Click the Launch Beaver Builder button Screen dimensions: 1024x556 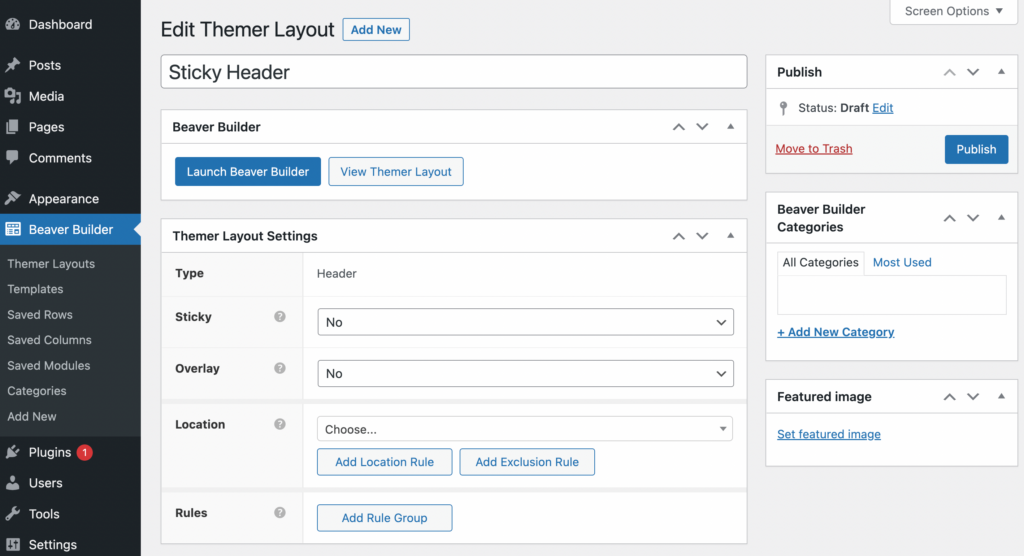pyautogui.click(x=248, y=172)
